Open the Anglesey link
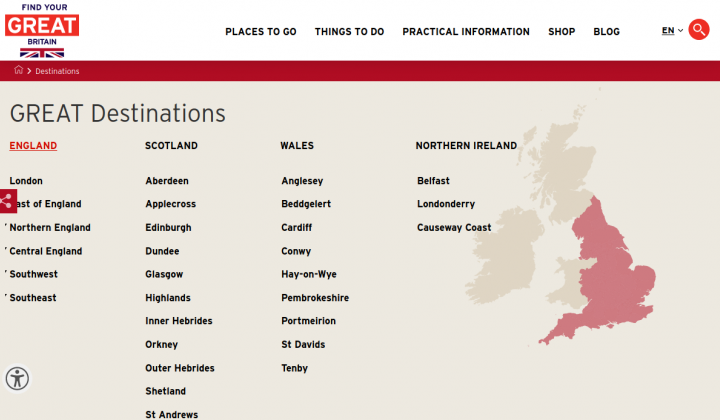This screenshot has width=720, height=420. pyautogui.click(x=302, y=181)
